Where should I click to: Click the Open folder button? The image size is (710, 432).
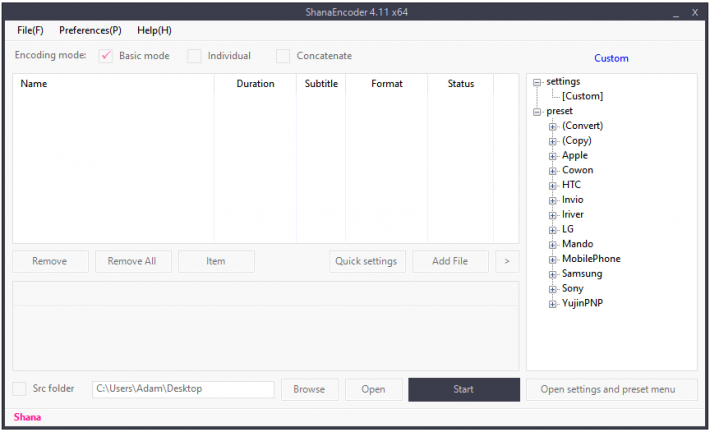(374, 389)
